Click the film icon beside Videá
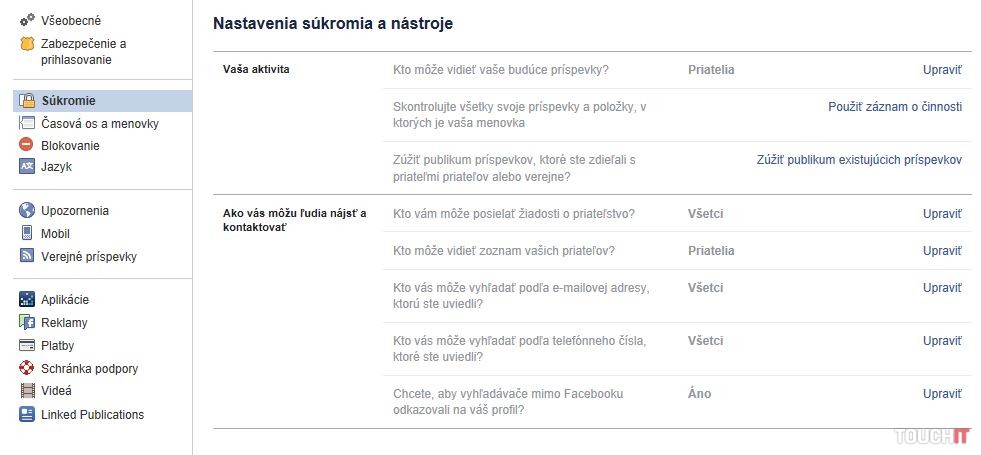 coord(27,391)
